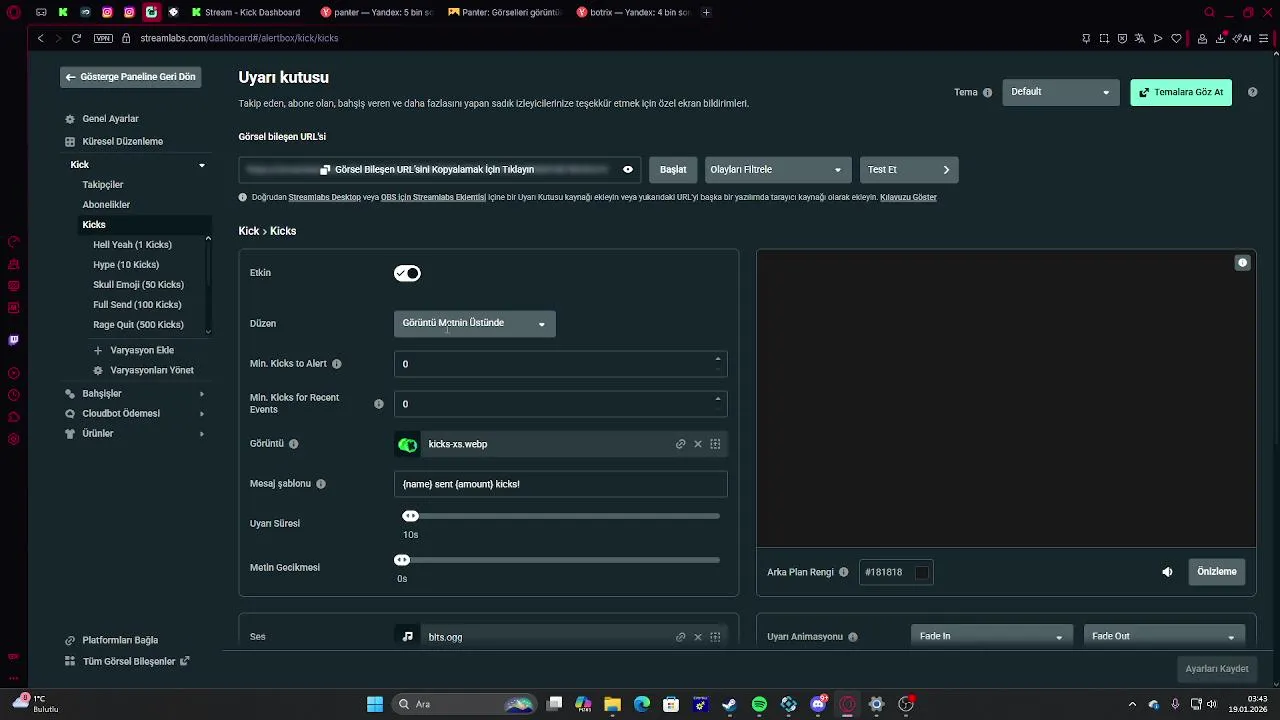Expand the Cloudbot Ödemesi sidebar section
Image resolution: width=1280 pixels, height=720 pixels.
click(x=201, y=414)
